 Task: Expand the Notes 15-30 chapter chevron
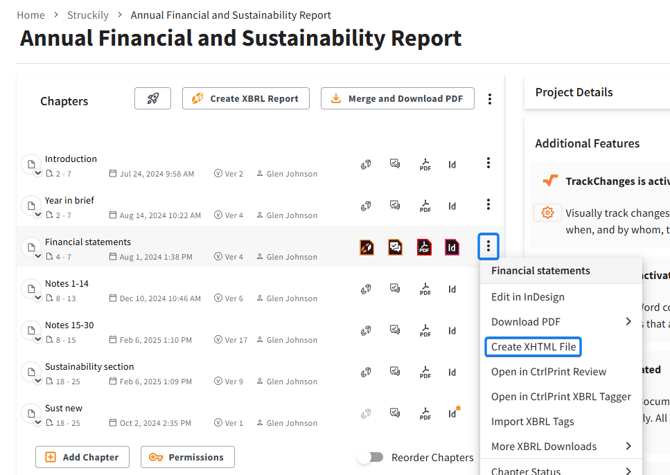(38, 339)
